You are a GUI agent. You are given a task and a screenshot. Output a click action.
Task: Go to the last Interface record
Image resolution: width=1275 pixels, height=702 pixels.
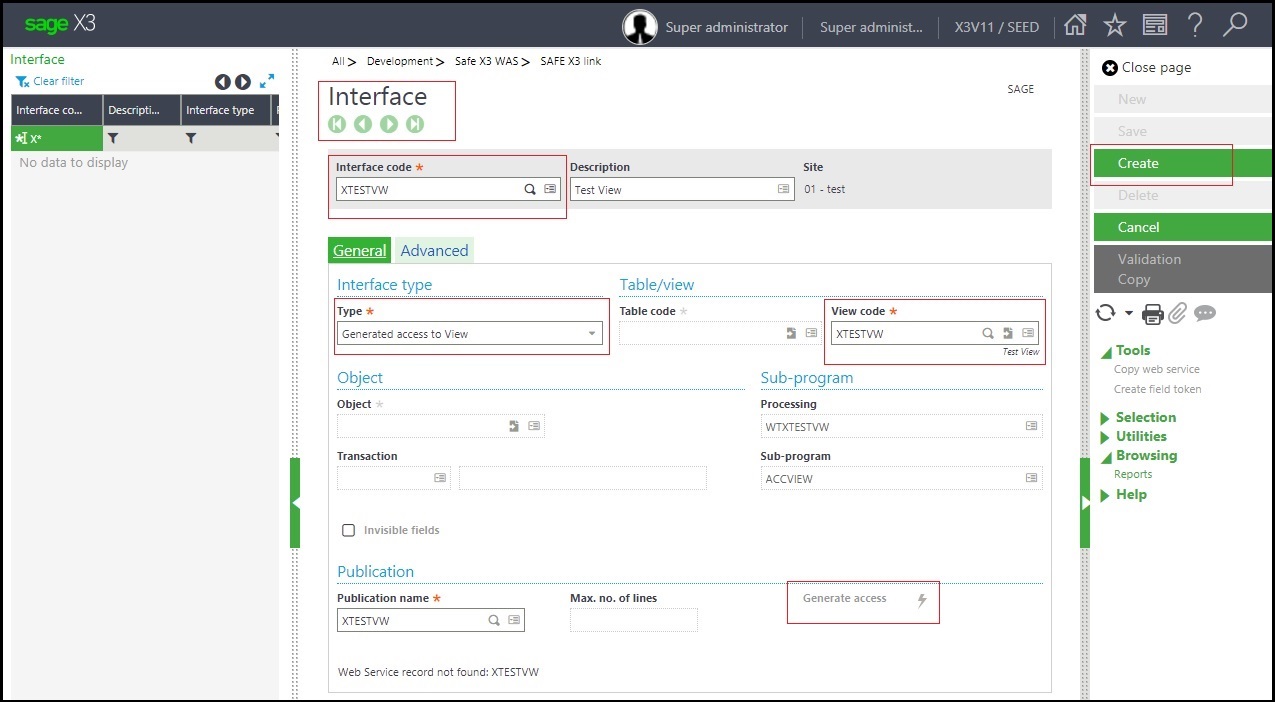(415, 124)
